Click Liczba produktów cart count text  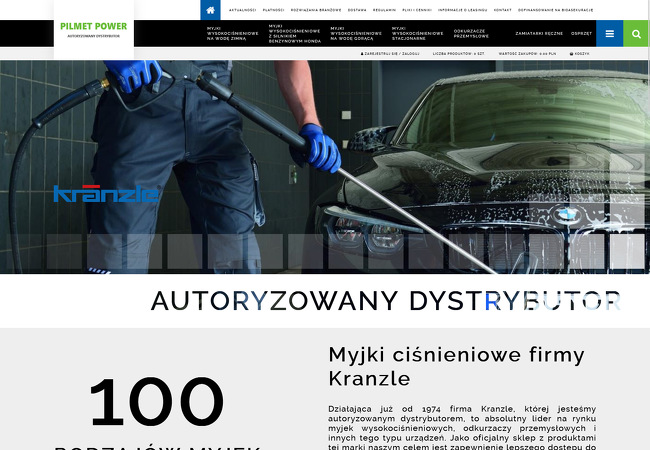coord(458,54)
